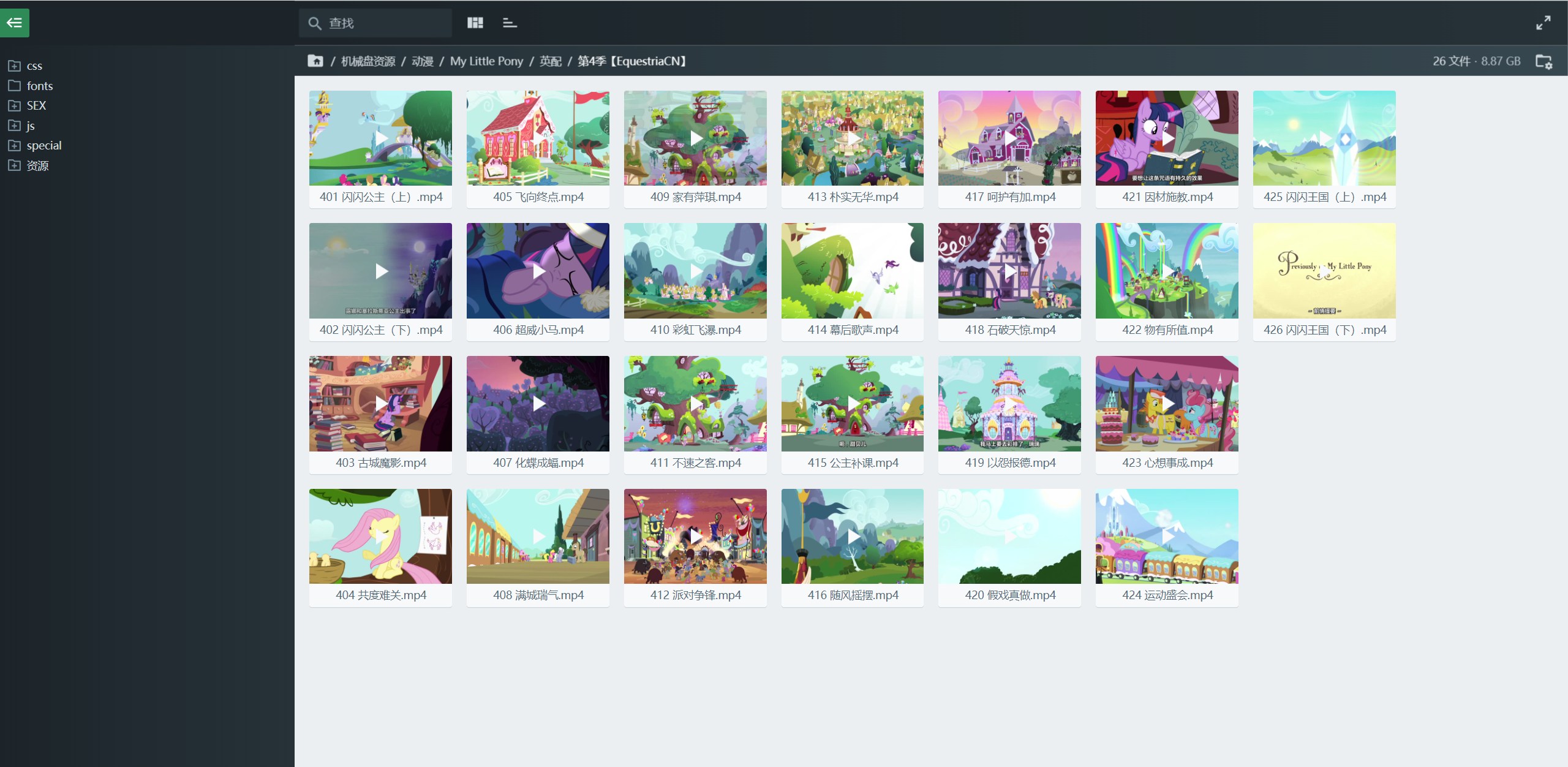Play video 421 因材施教.mp4
Viewport: 1568px width, 767px height.
point(1167,138)
